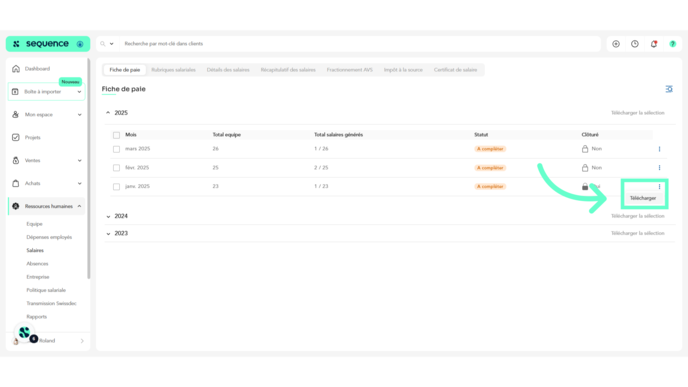Open Equipe in the sidebar
This screenshot has height=387, width=688.
[x=34, y=224]
